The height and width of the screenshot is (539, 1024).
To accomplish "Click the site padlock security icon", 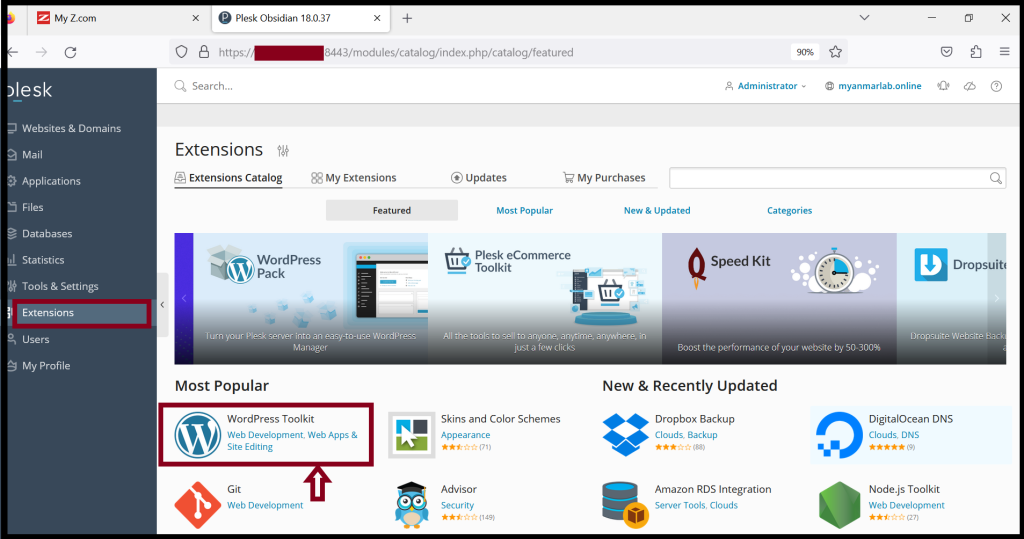I will point(204,52).
